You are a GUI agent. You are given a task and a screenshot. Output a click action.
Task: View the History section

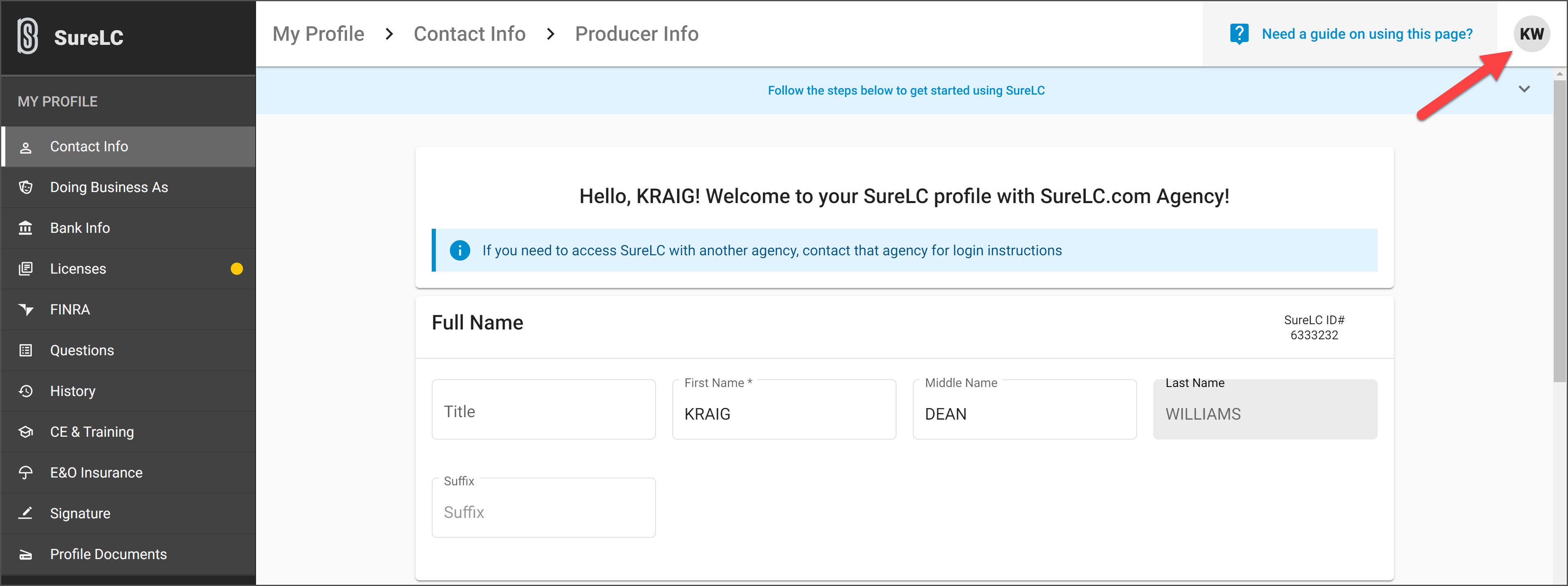(x=128, y=391)
